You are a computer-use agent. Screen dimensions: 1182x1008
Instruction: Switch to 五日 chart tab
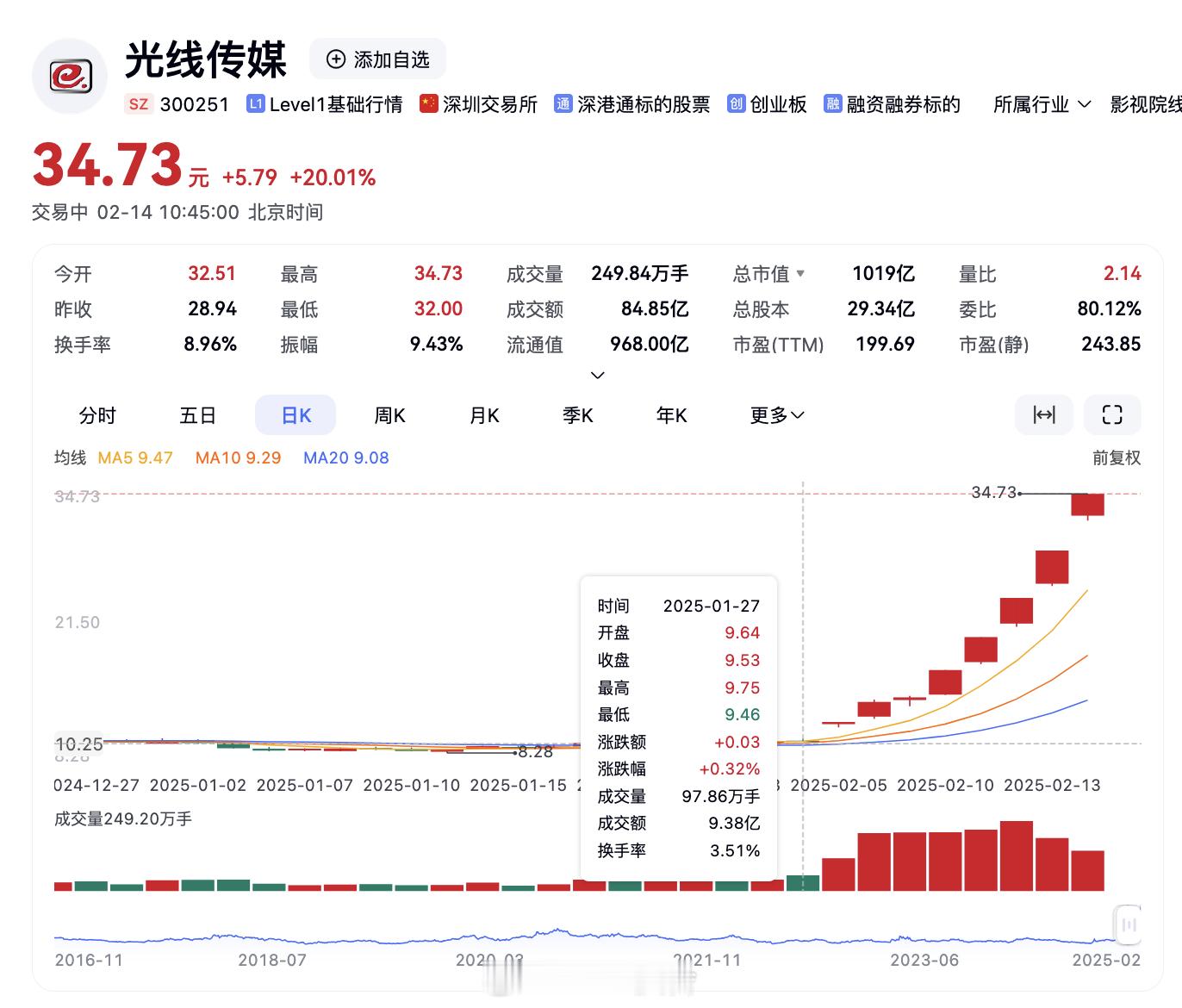[x=197, y=415]
